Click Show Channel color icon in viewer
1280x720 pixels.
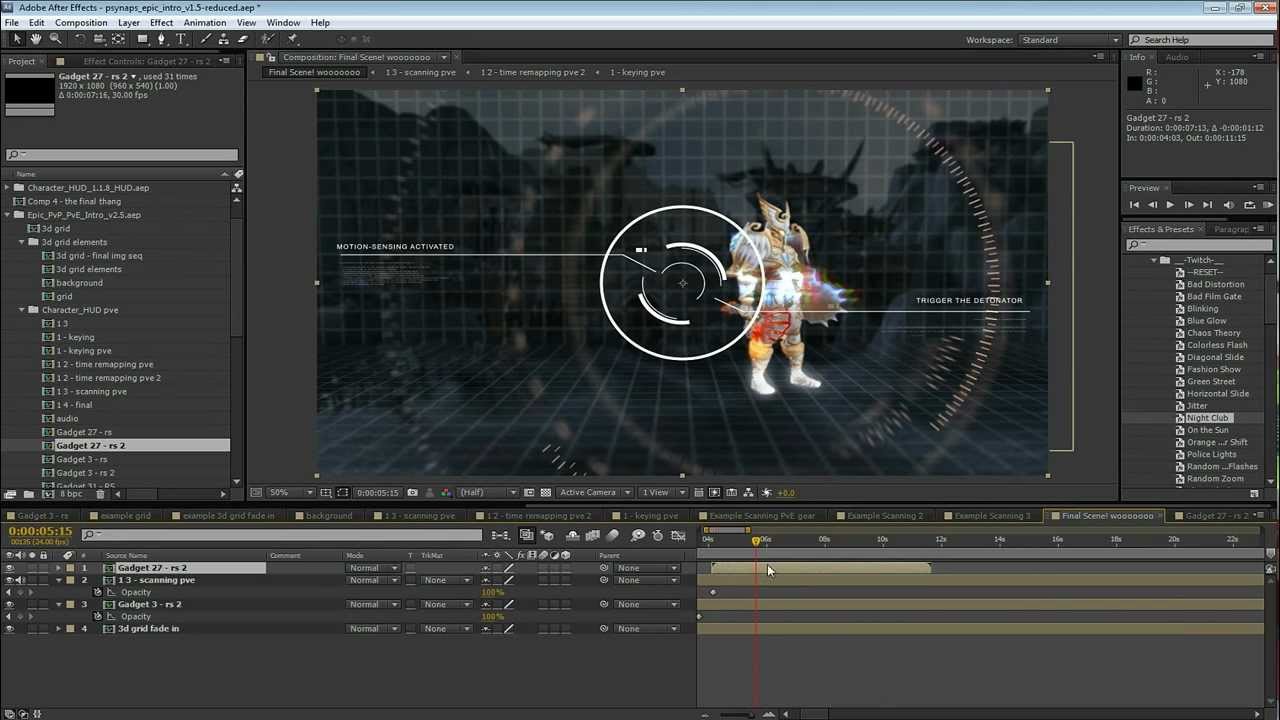coord(446,492)
